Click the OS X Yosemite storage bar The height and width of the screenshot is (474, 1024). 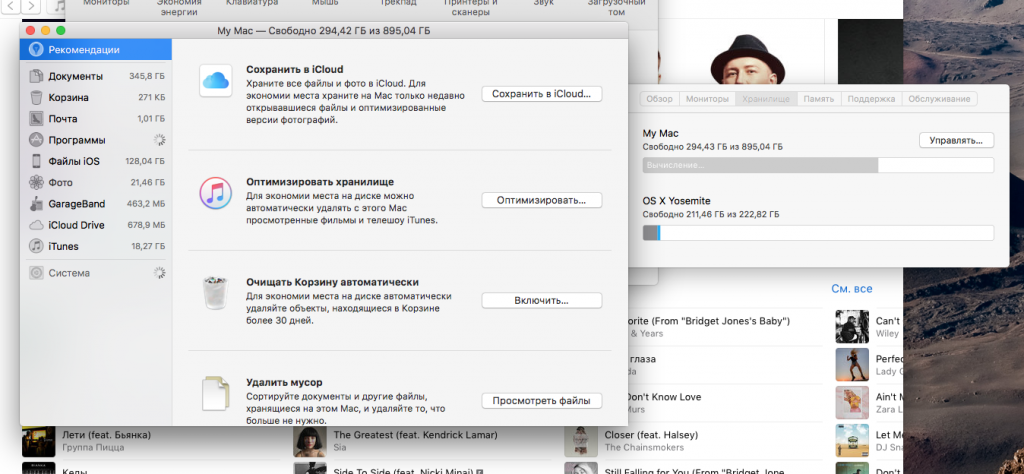tap(818, 233)
